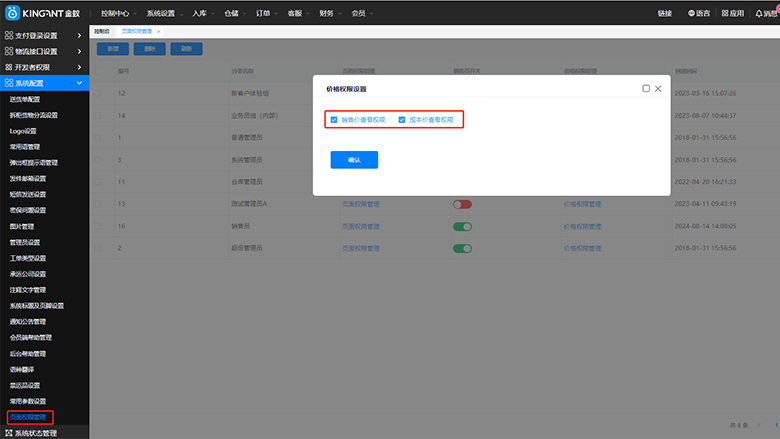Open the 消息 notification bell
Screen dimensions: 780x439
click(759, 13)
